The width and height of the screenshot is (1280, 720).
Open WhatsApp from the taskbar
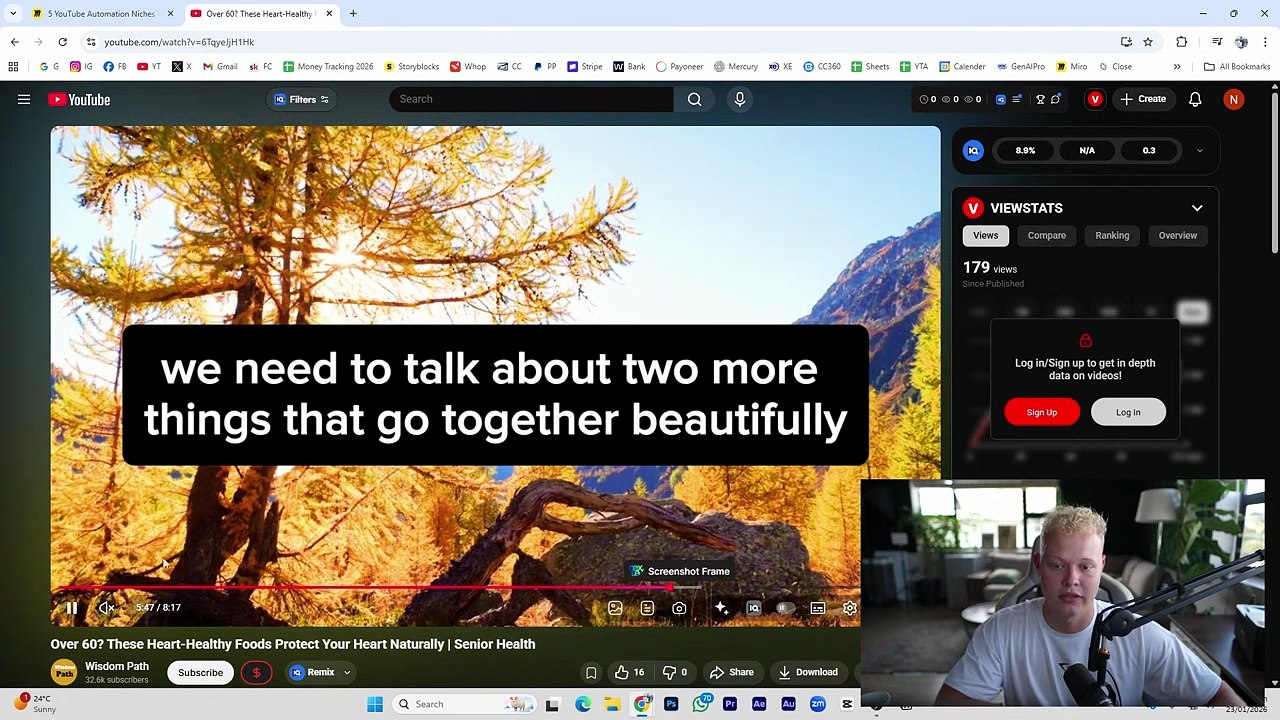(701, 704)
